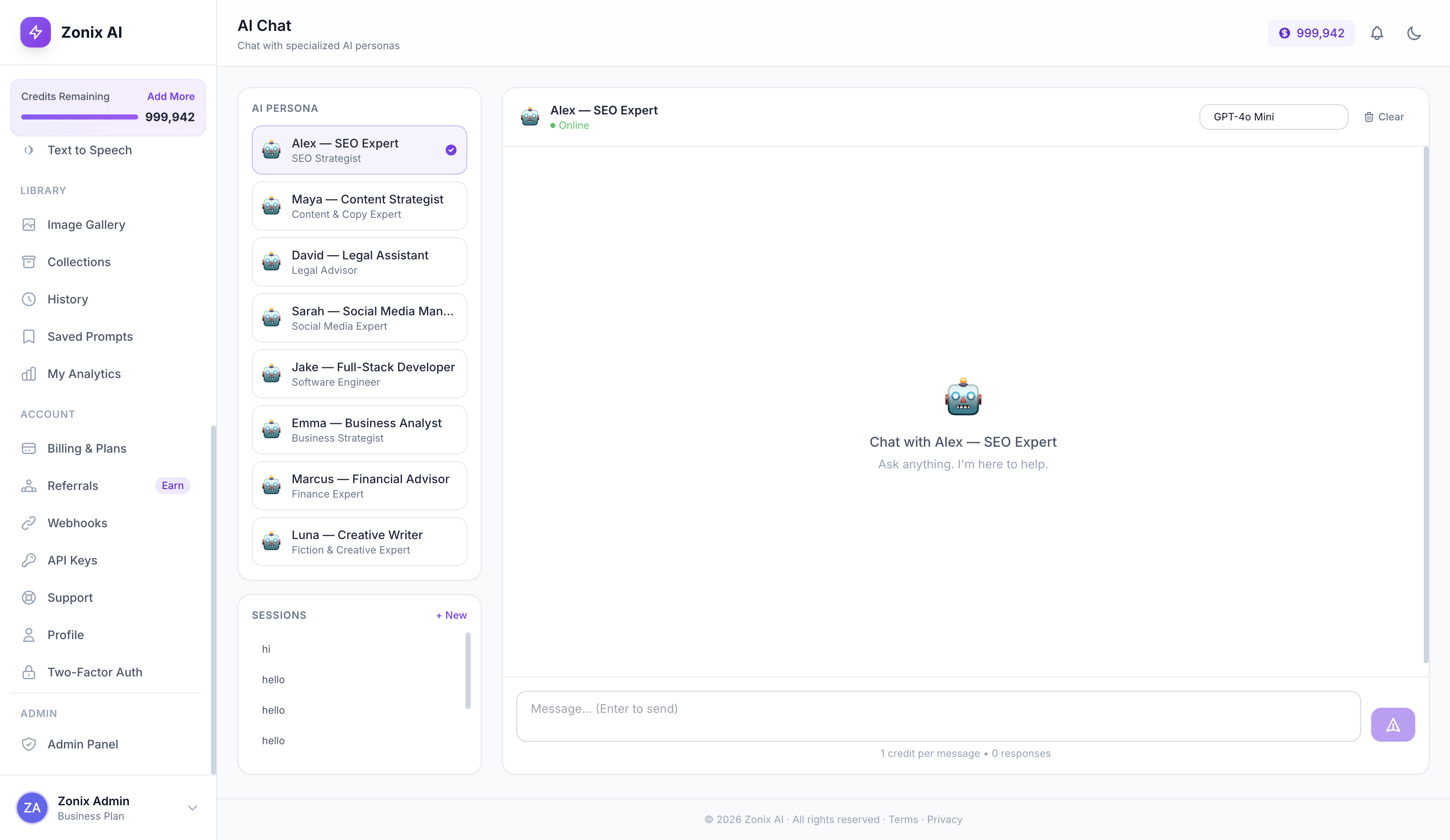
Task: Open Text to Speech menu item
Action: tap(108, 150)
